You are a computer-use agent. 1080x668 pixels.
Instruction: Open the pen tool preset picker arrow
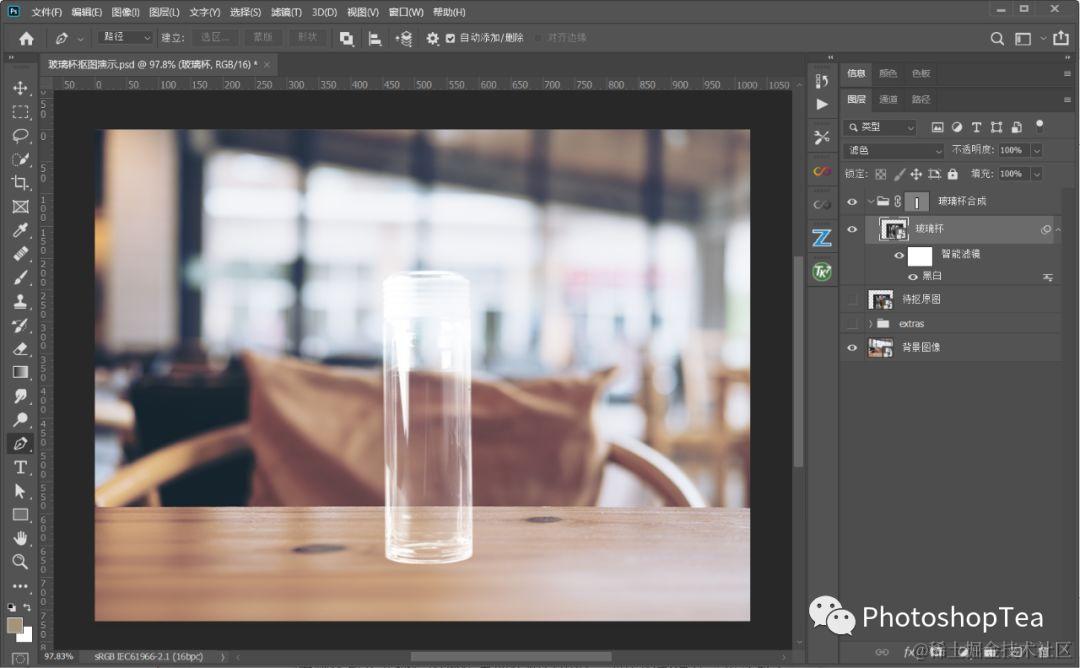click(81, 39)
